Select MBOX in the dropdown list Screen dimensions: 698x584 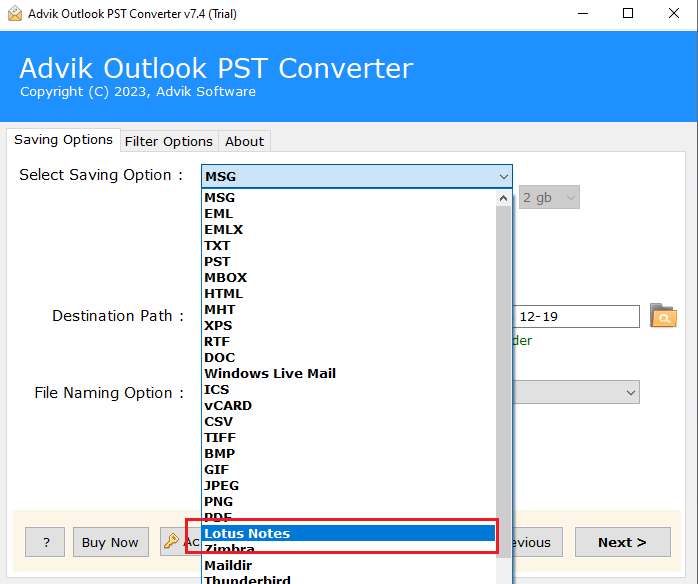click(349, 278)
